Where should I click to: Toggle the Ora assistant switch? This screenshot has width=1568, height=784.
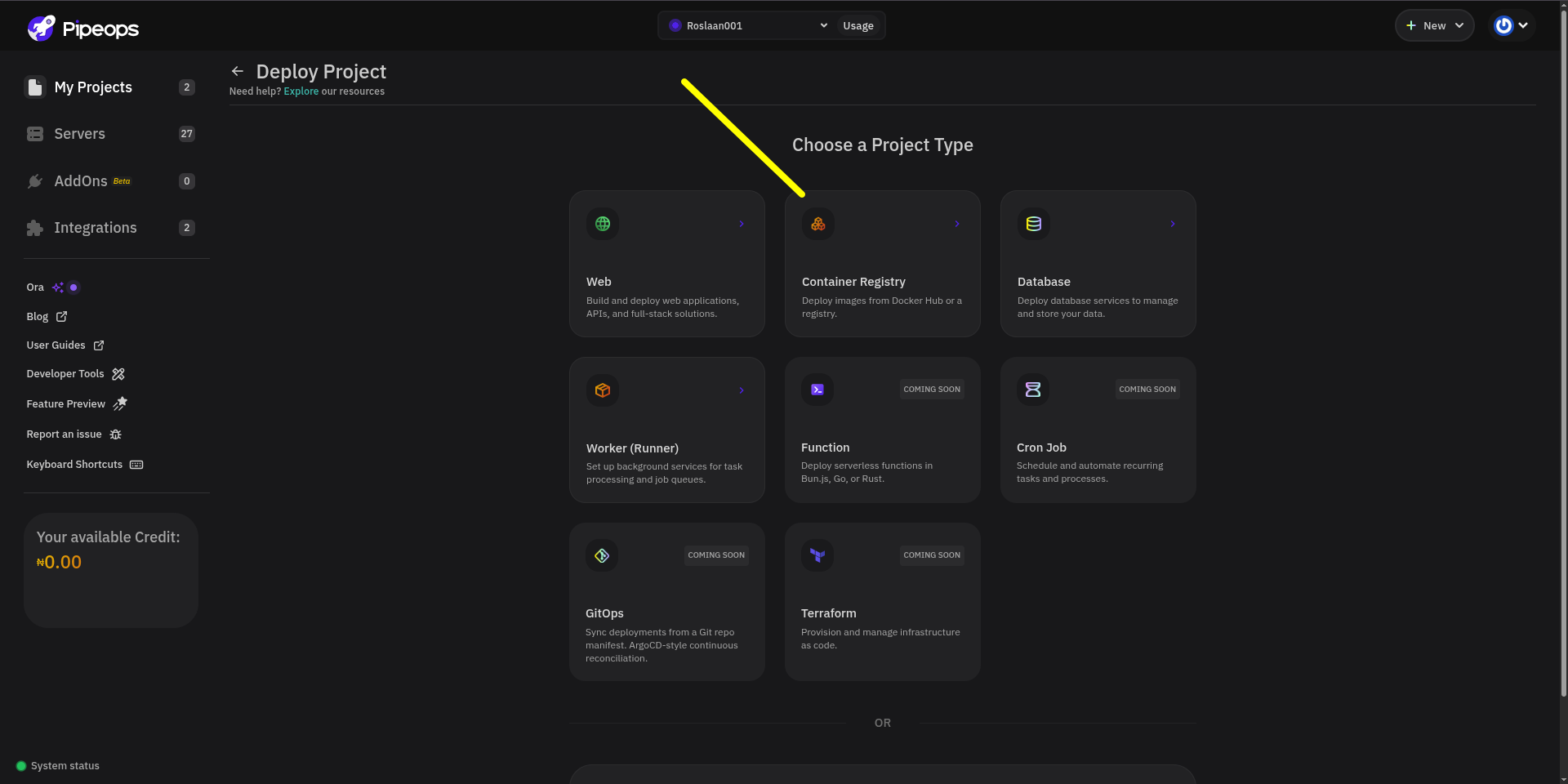(x=73, y=287)
